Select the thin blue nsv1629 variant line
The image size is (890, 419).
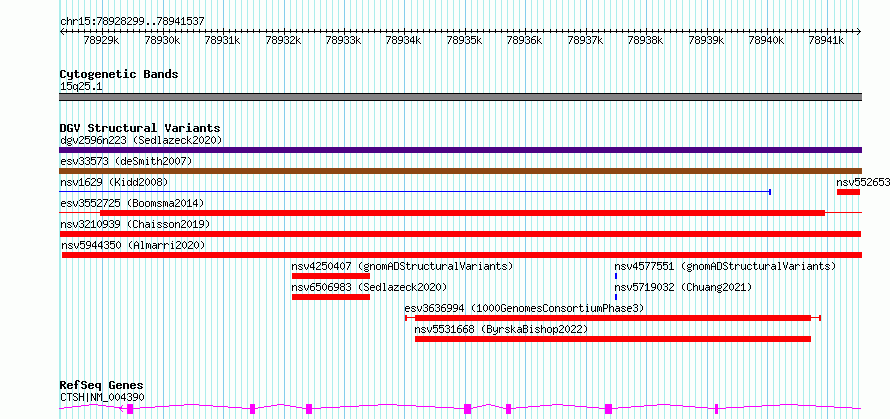point(415,192)
